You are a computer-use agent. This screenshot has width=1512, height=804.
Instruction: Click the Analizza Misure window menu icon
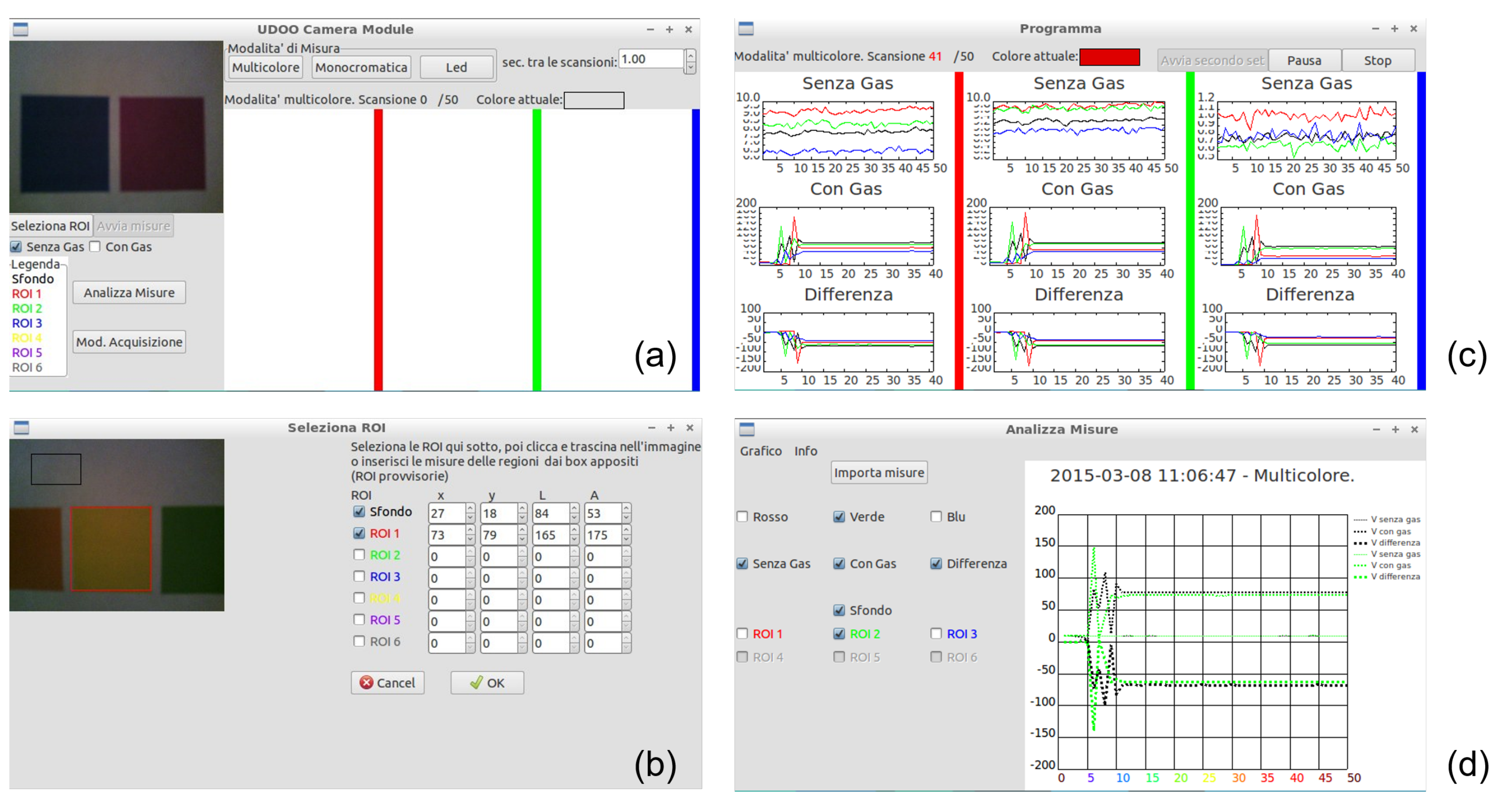747,429
